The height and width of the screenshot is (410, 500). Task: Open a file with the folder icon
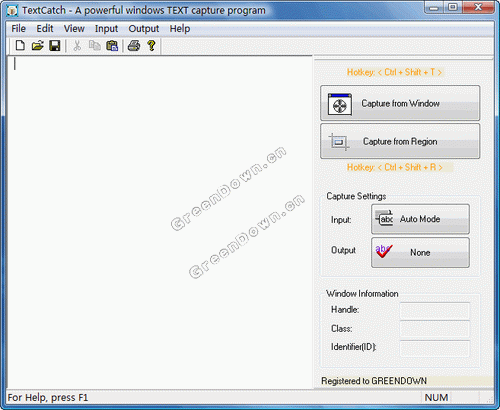pyautogui.click(x=37, y=45)
